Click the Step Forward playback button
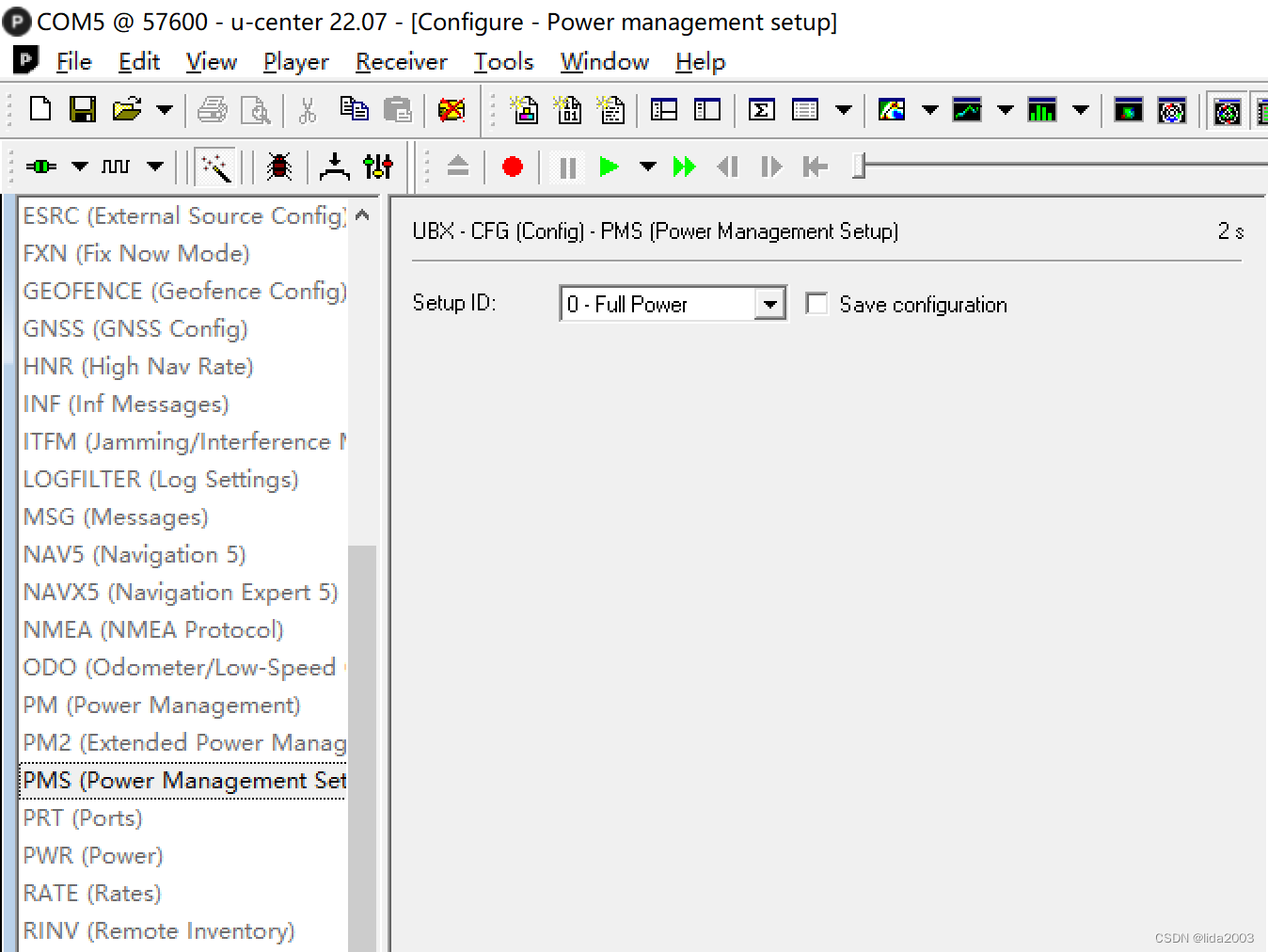1268x952 pixels. [771, 167]
